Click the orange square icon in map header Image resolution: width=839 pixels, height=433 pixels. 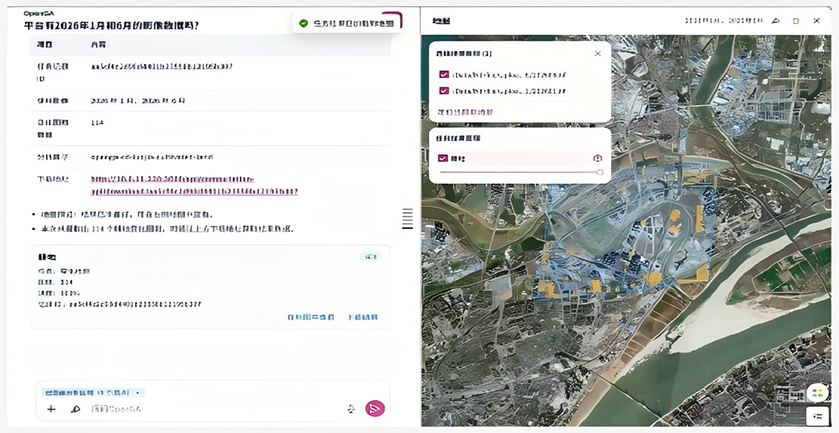pos(796,21)
